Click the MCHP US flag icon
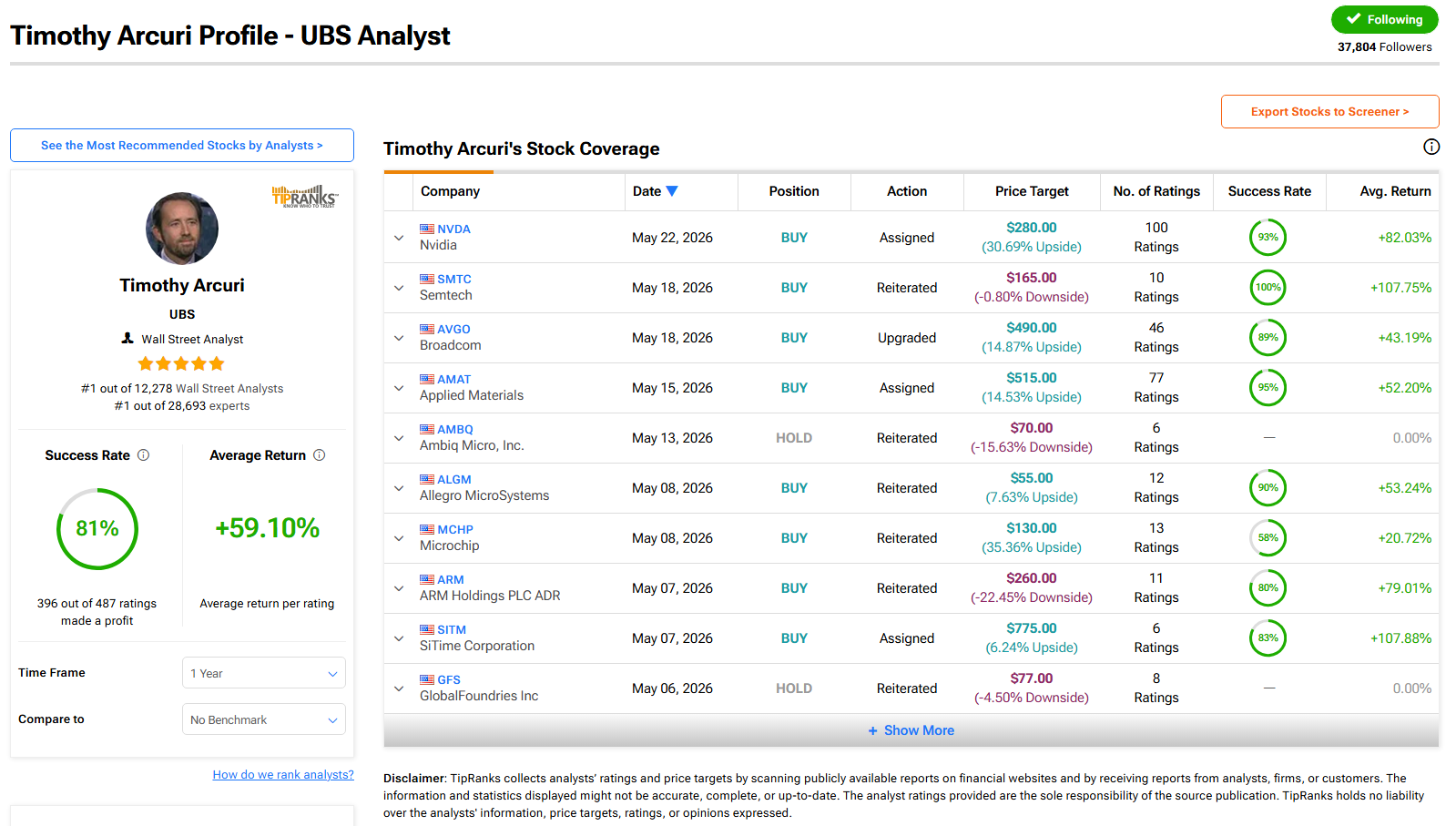The image size is (1456, 826). 427,529
